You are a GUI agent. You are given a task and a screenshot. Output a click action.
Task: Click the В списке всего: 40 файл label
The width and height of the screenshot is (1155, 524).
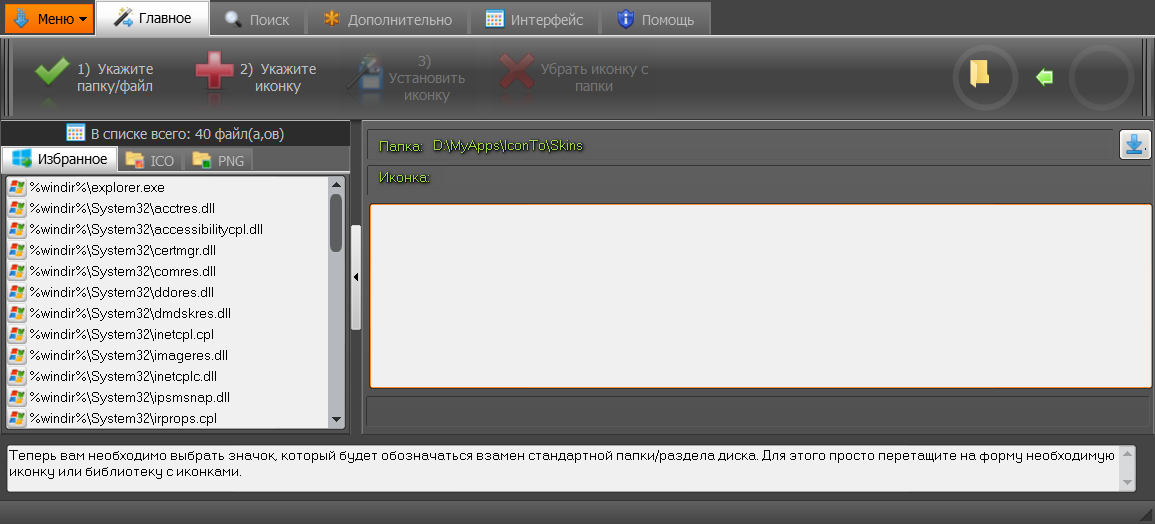point(187,134)
